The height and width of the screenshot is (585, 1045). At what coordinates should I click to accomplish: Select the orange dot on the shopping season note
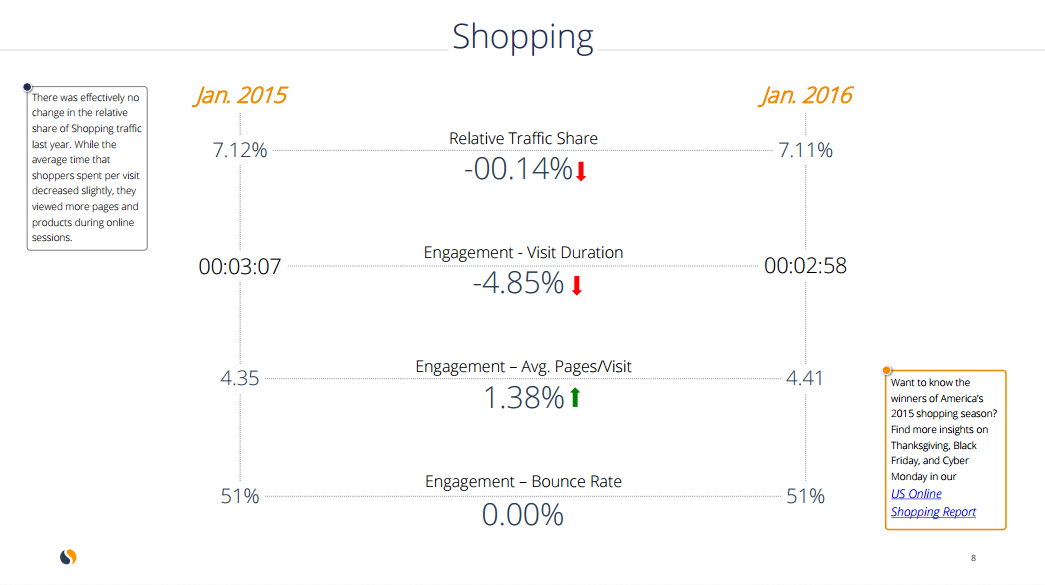[886, 370]
